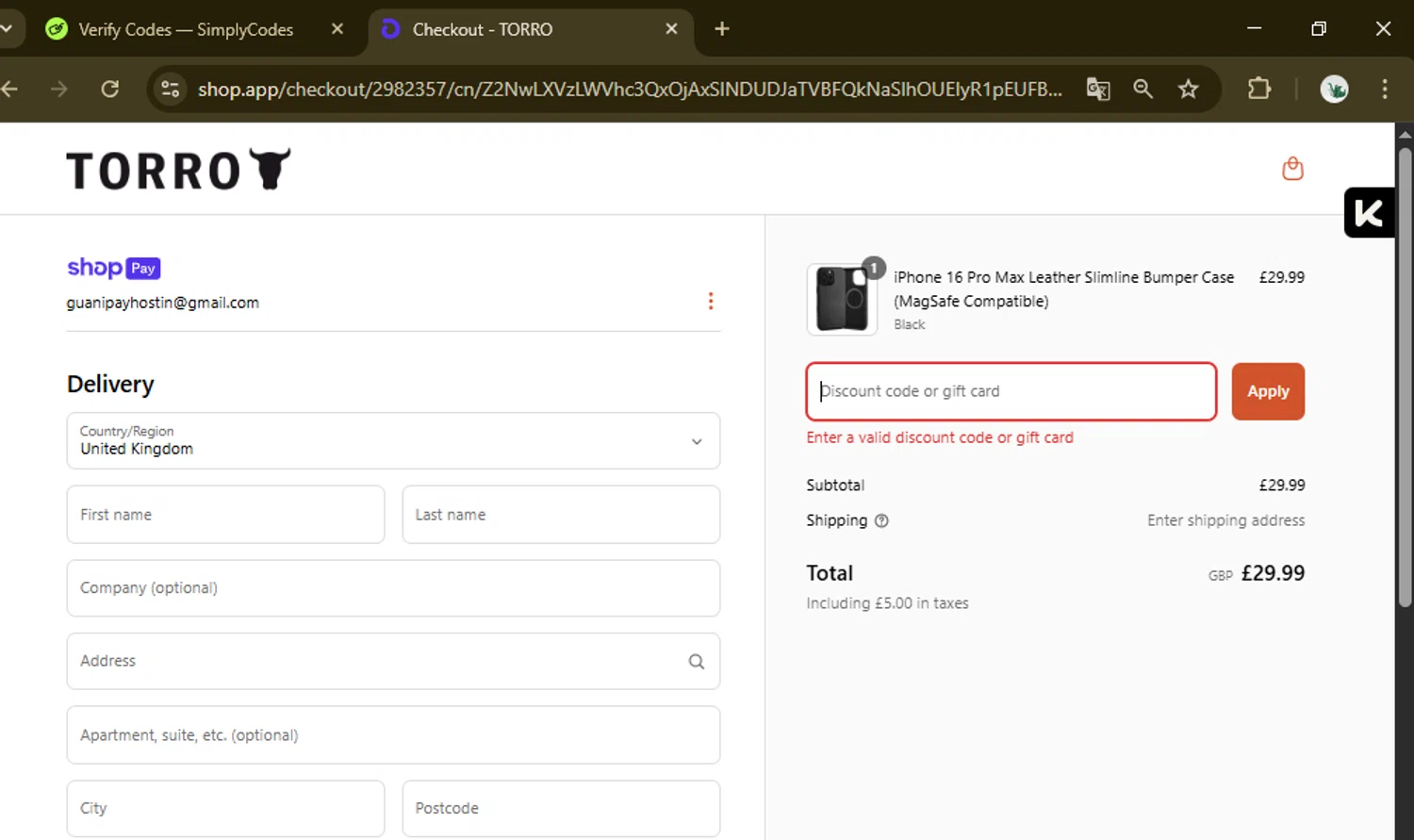Click the 'Including £5.00 in taxes' text
Screen dimensions: 1414x840
tap(887, 603)
